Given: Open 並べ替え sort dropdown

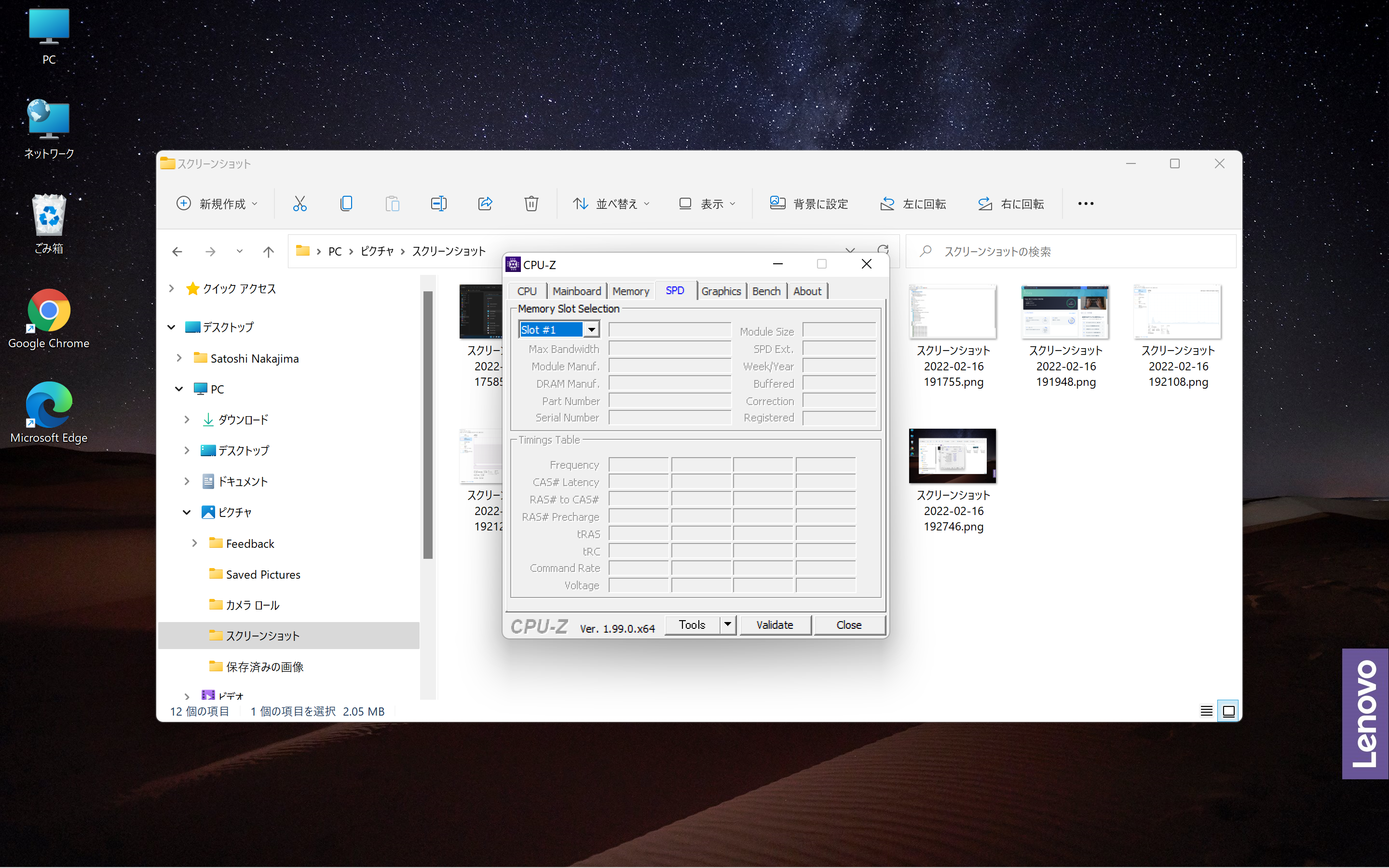Looking at the screenshot, I should click(x=611, y=203).
